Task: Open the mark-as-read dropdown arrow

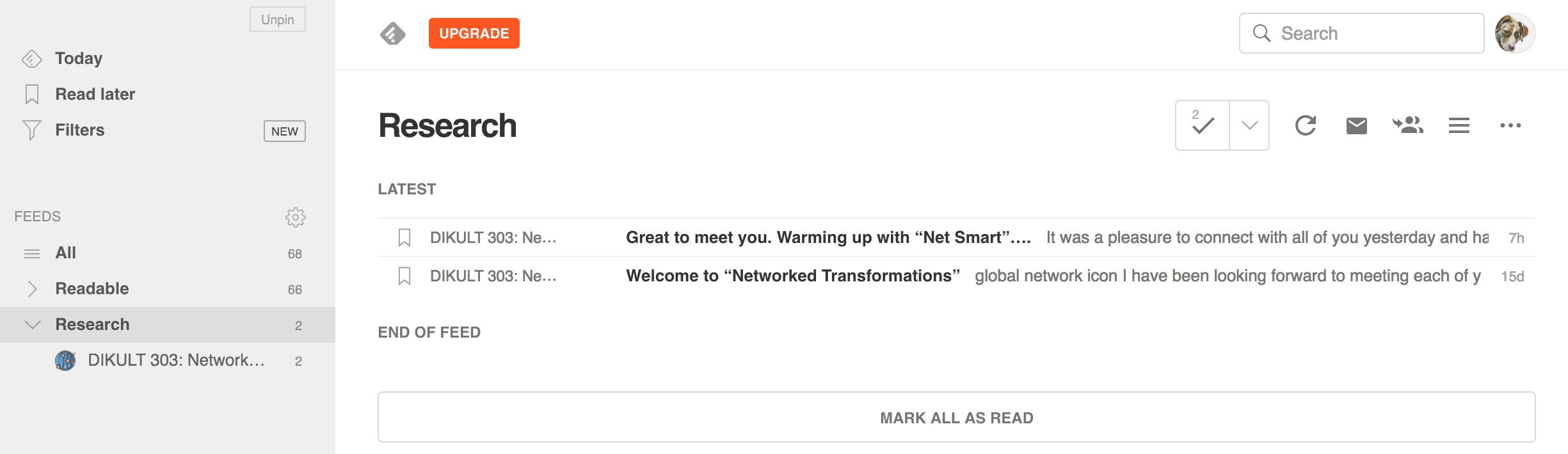Action: point(1249,125)
